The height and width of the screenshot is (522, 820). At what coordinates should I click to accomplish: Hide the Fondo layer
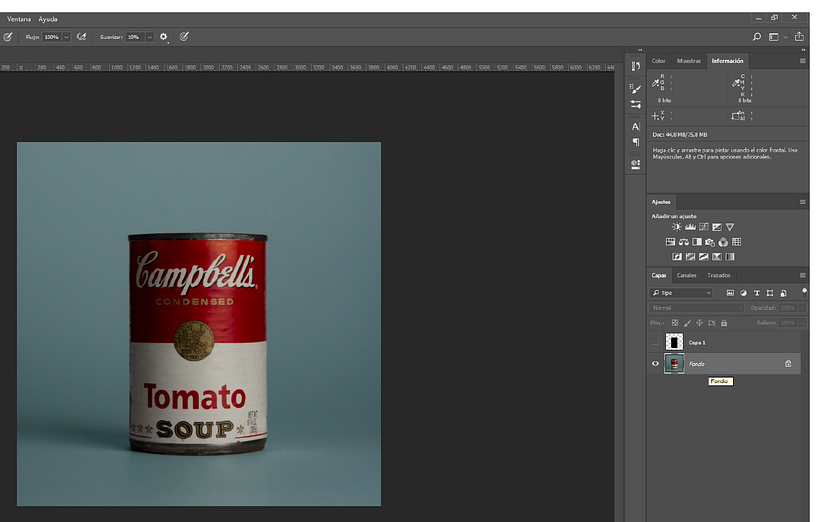[655, 364]
